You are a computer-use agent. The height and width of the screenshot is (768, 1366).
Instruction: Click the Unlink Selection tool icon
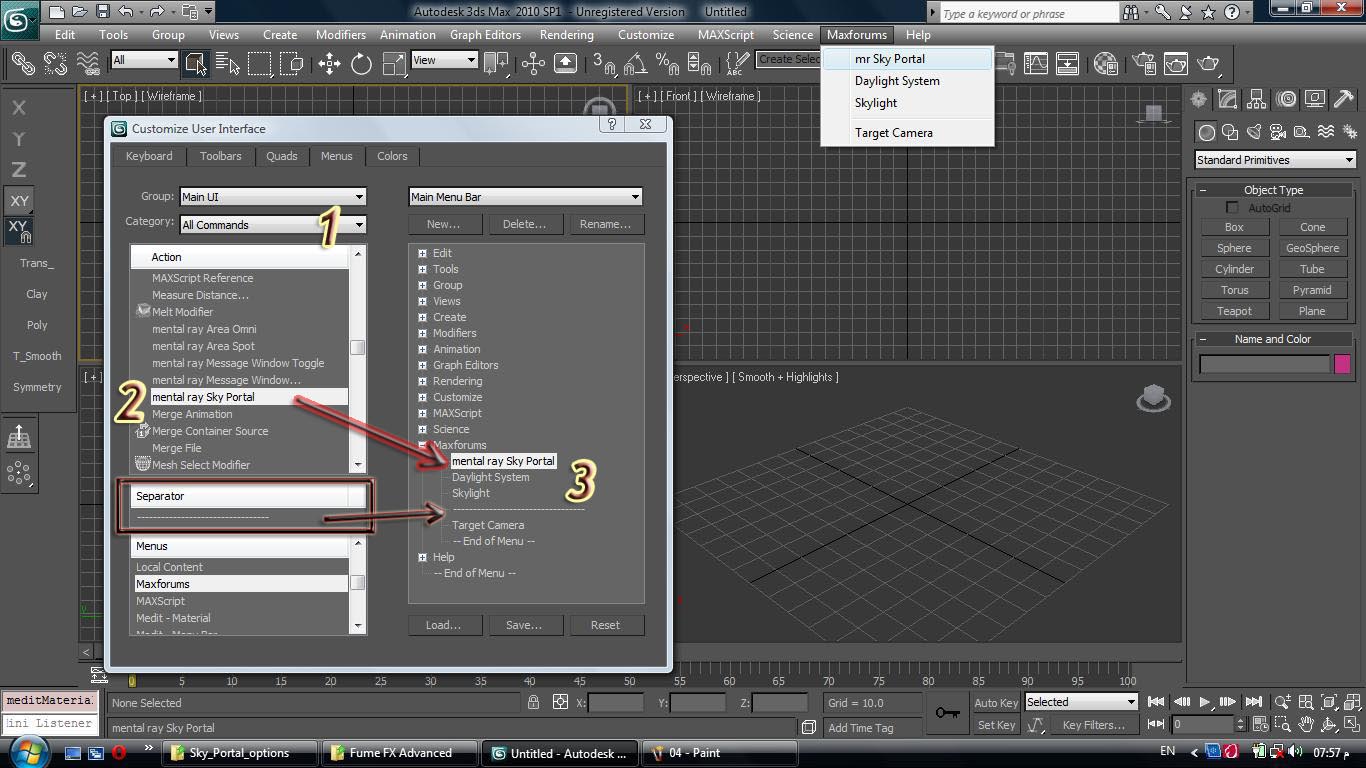[x=55, y=63]
